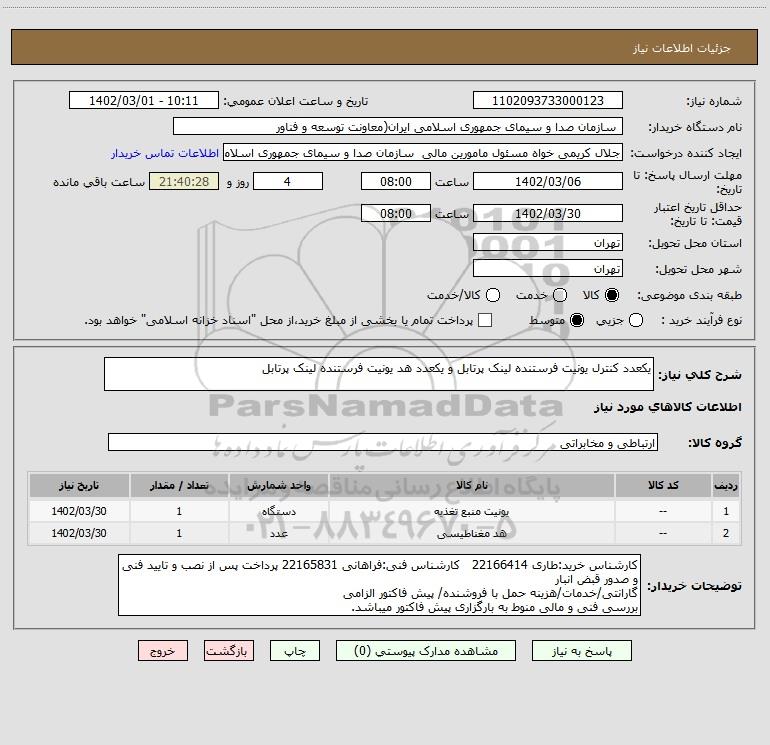Click the announcement date field 1402/03/01 - 10:11
Image resolution: width=770 pixels, height=745 pixels.
point(144,100)
